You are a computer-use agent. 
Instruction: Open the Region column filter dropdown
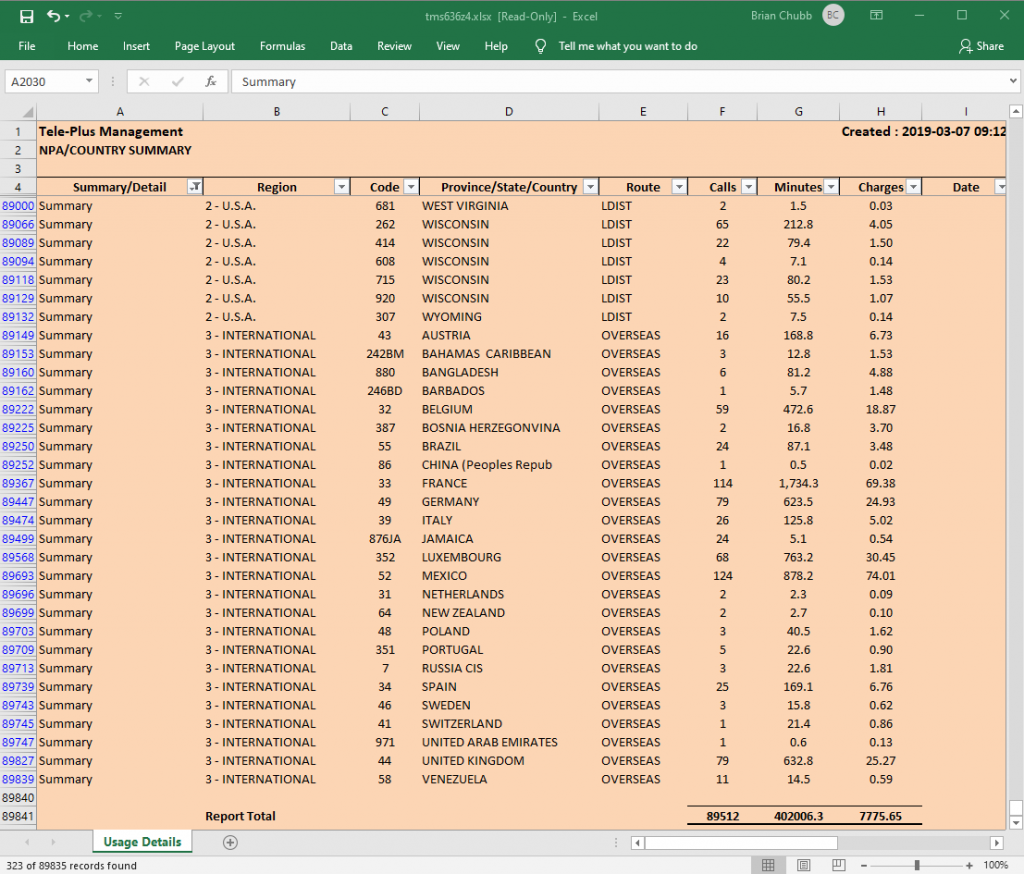[341, 187]
